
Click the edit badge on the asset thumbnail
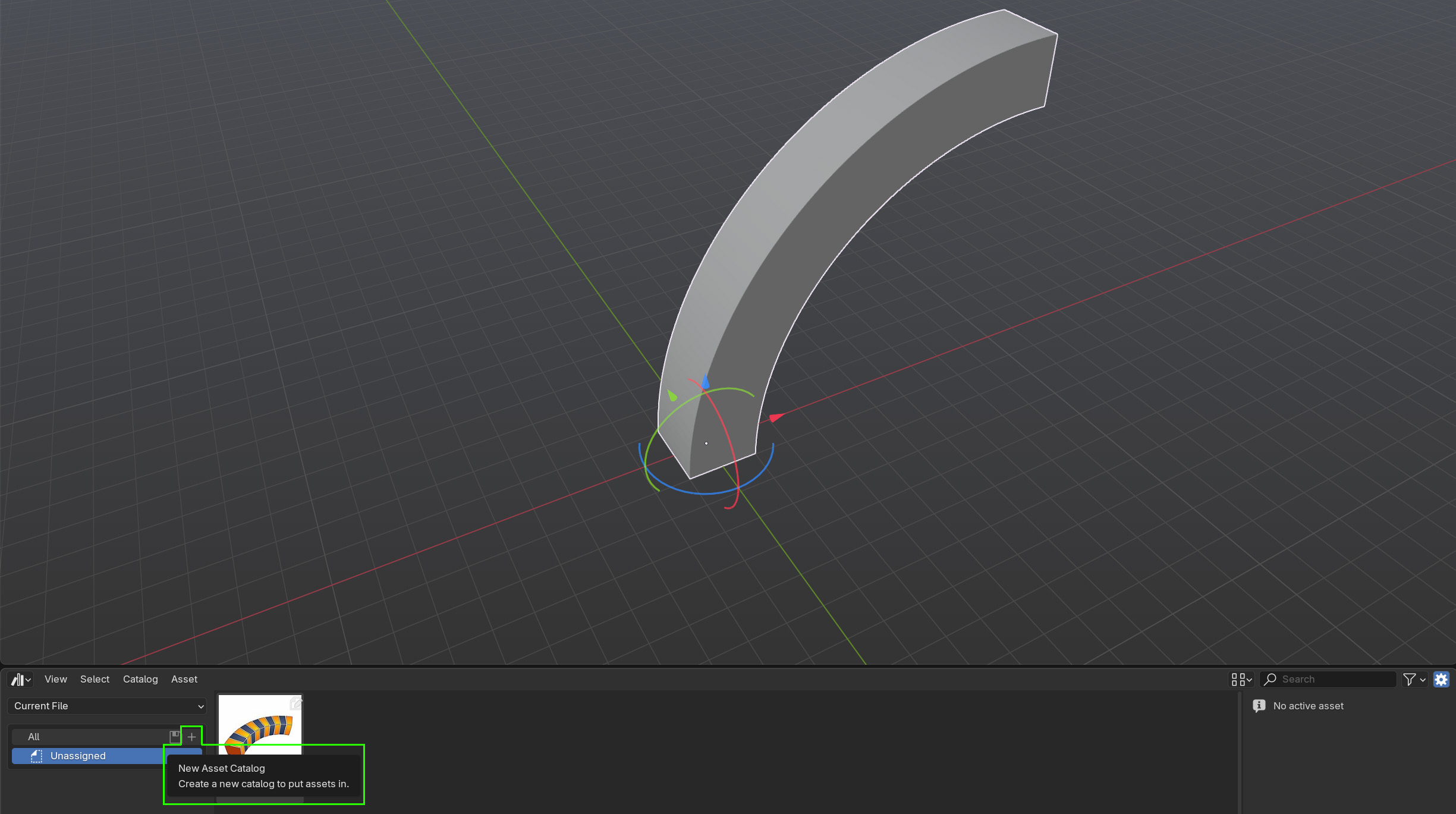pyautogui.click(x=295, y=703)
